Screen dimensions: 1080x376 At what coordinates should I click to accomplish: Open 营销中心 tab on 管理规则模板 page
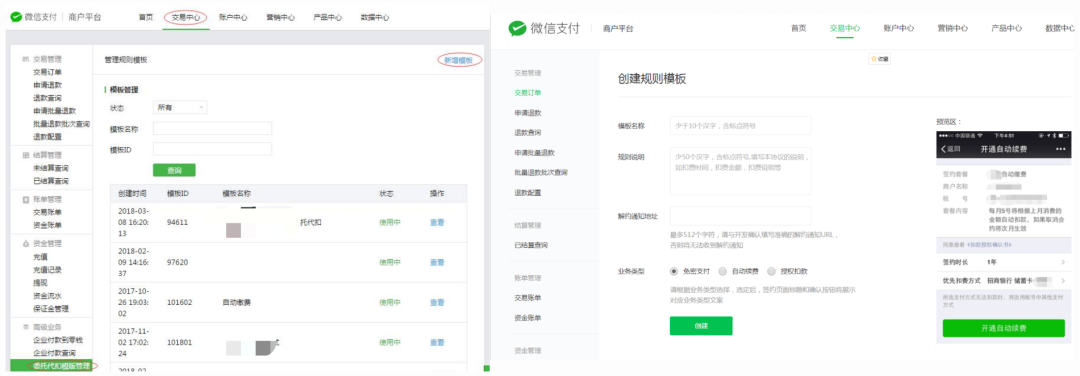280,18
